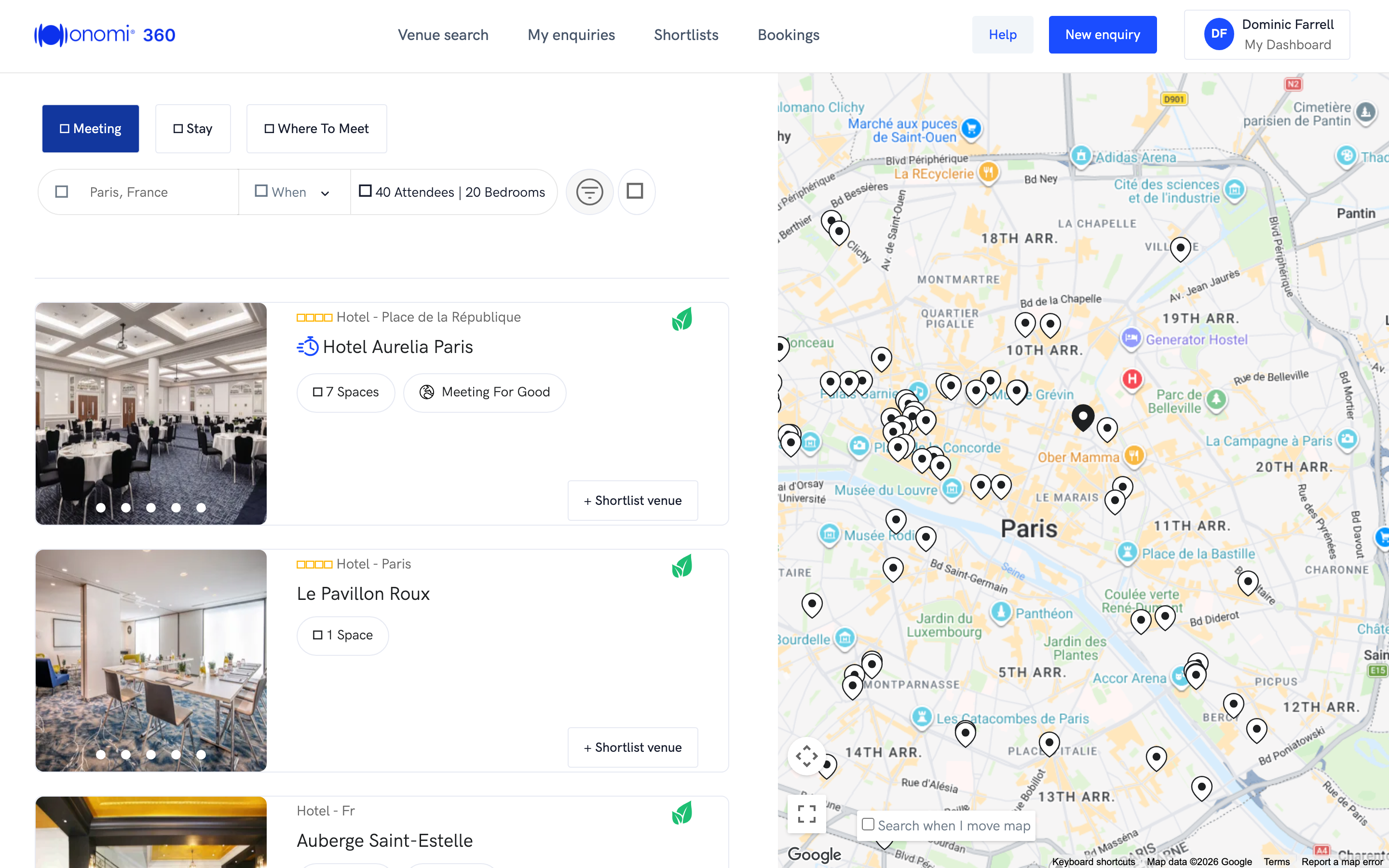1389x868 pixels.
Task: Click the Panthéon map marker icon
Action: point(1001,612)
